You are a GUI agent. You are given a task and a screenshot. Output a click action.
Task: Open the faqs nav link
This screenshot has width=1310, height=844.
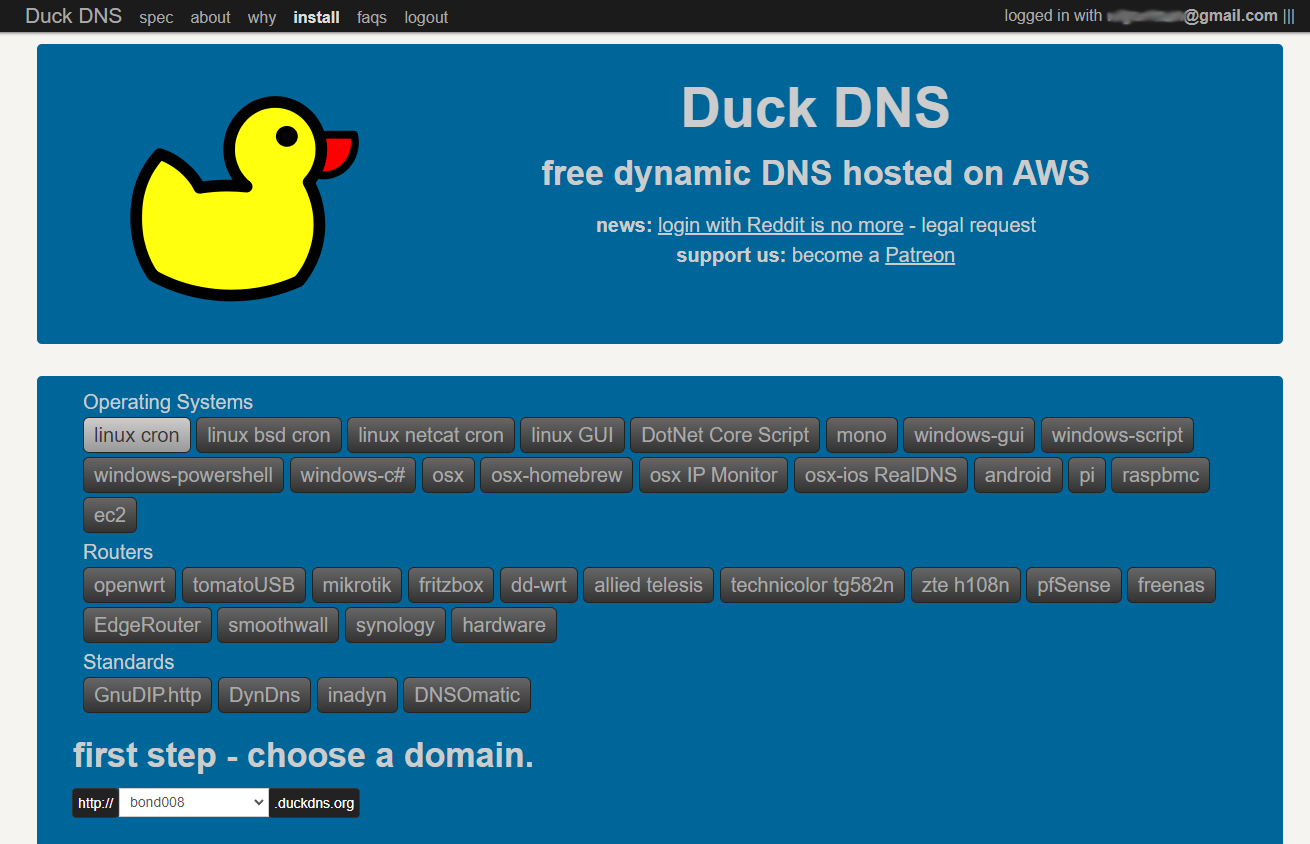(x=372, y=17)
